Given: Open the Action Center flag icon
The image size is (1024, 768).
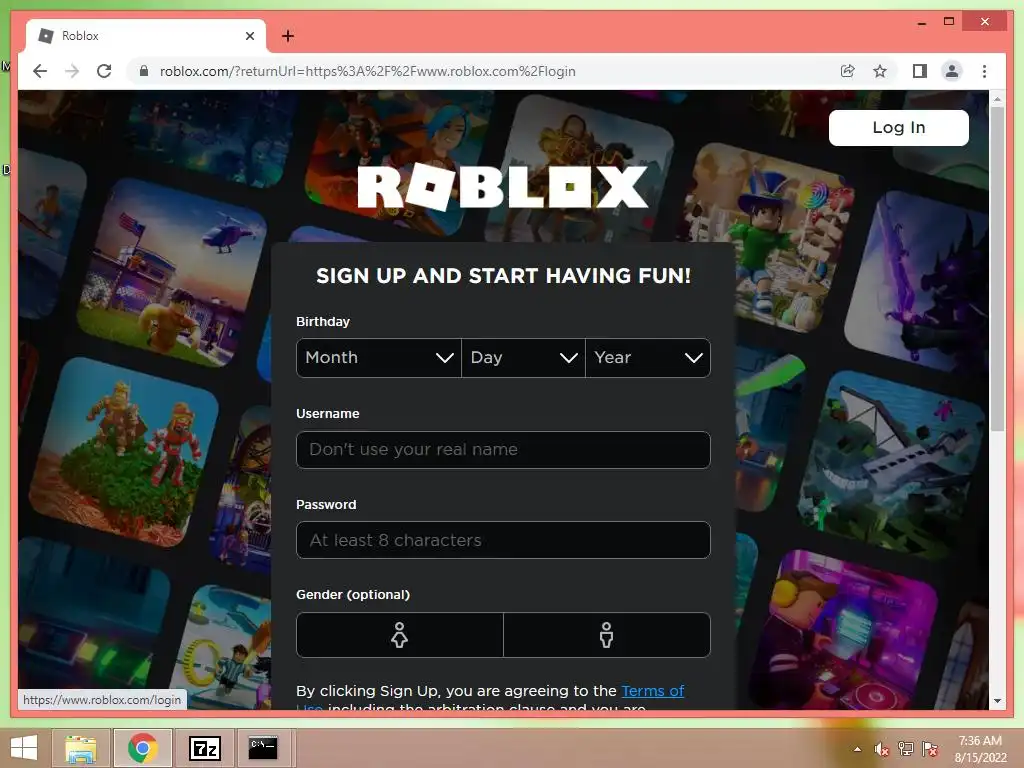Looking at the screenshot, I should point(930,750).
